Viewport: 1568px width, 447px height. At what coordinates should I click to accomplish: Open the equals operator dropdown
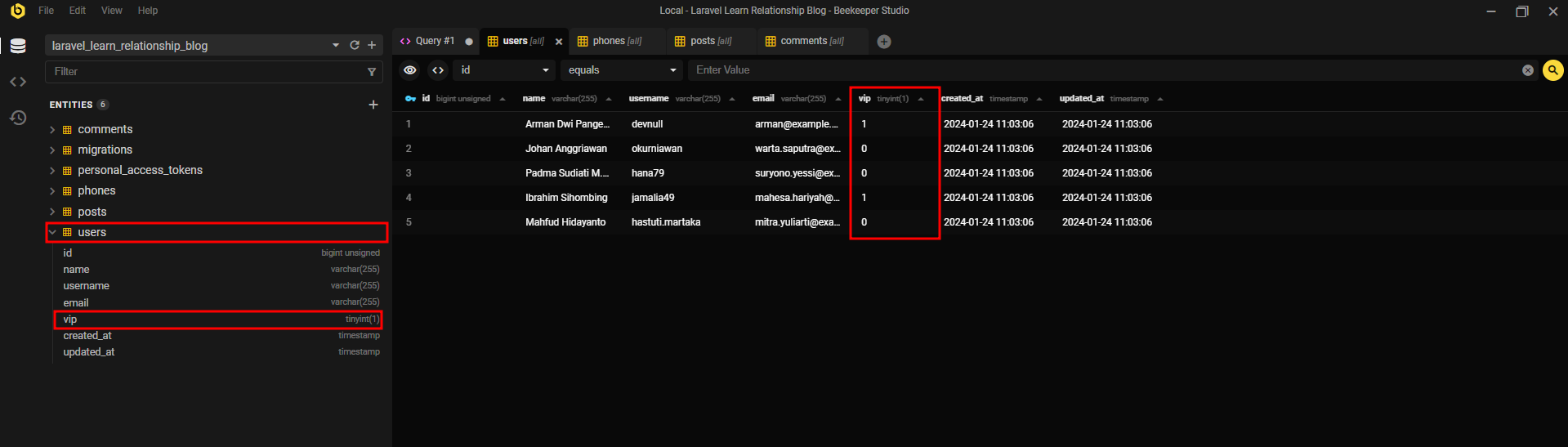click(x=622, y=70)
